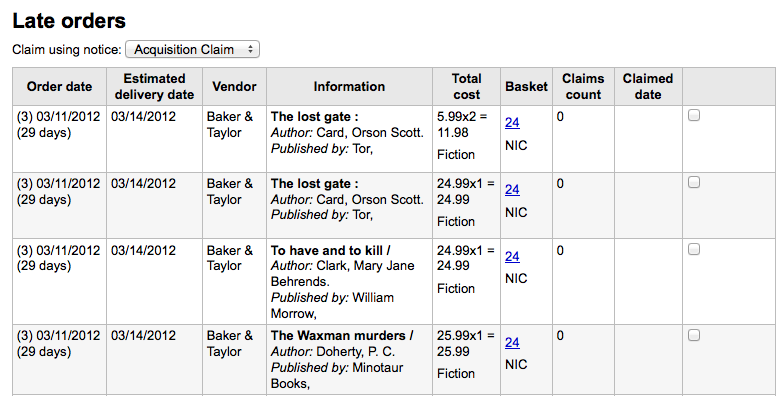Click the Vendor column header
The width and height of the screenshot is (778, 396).
point(234,86)
